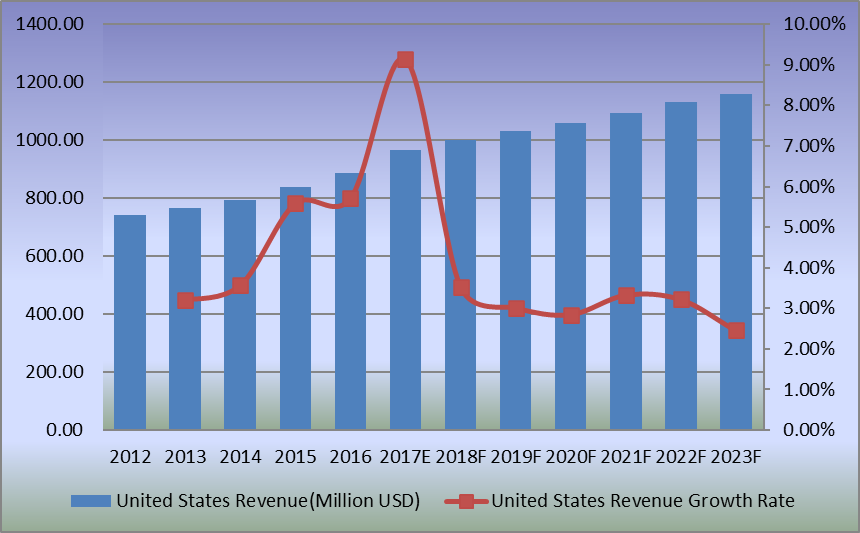Select the 2023F growth rate marker

pyautogui.click(x=736, y=330)
